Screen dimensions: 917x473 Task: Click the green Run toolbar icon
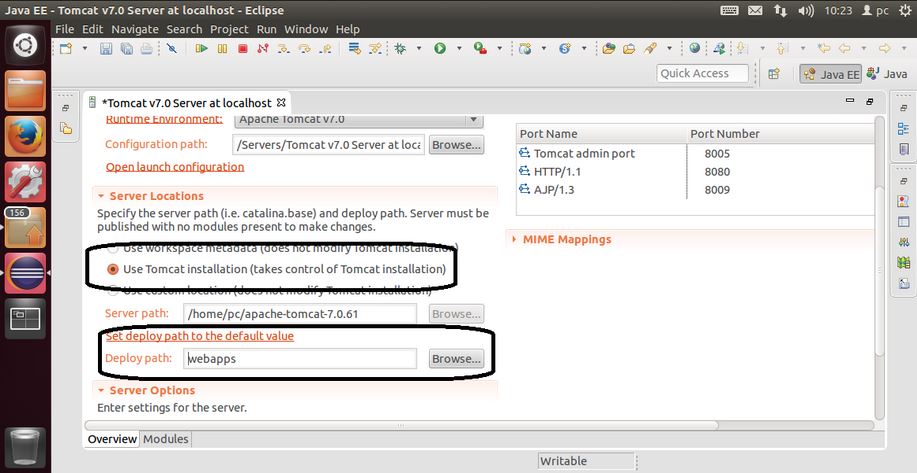click(439, 48)
